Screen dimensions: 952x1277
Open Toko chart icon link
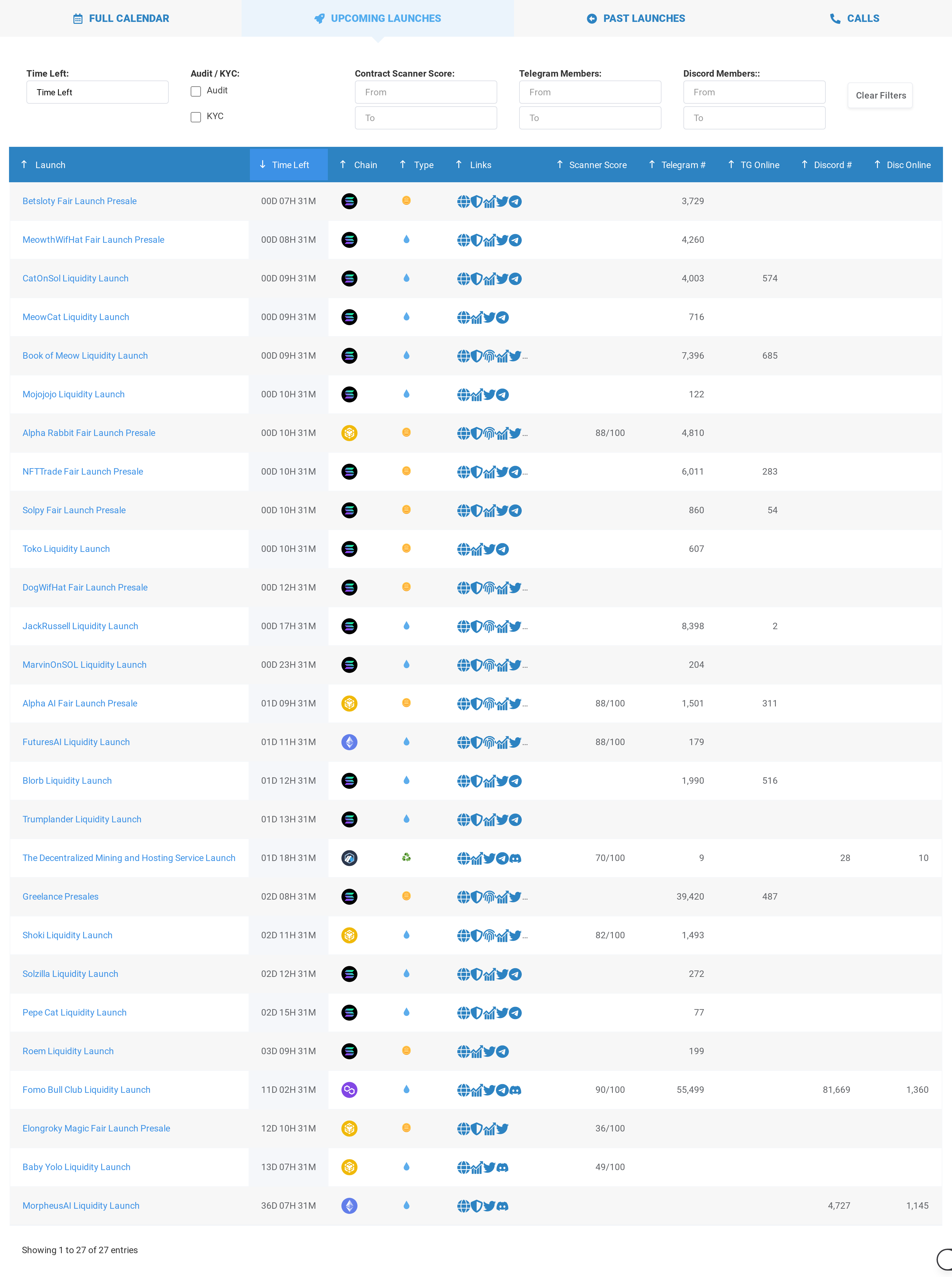click(x=477, y=549)
